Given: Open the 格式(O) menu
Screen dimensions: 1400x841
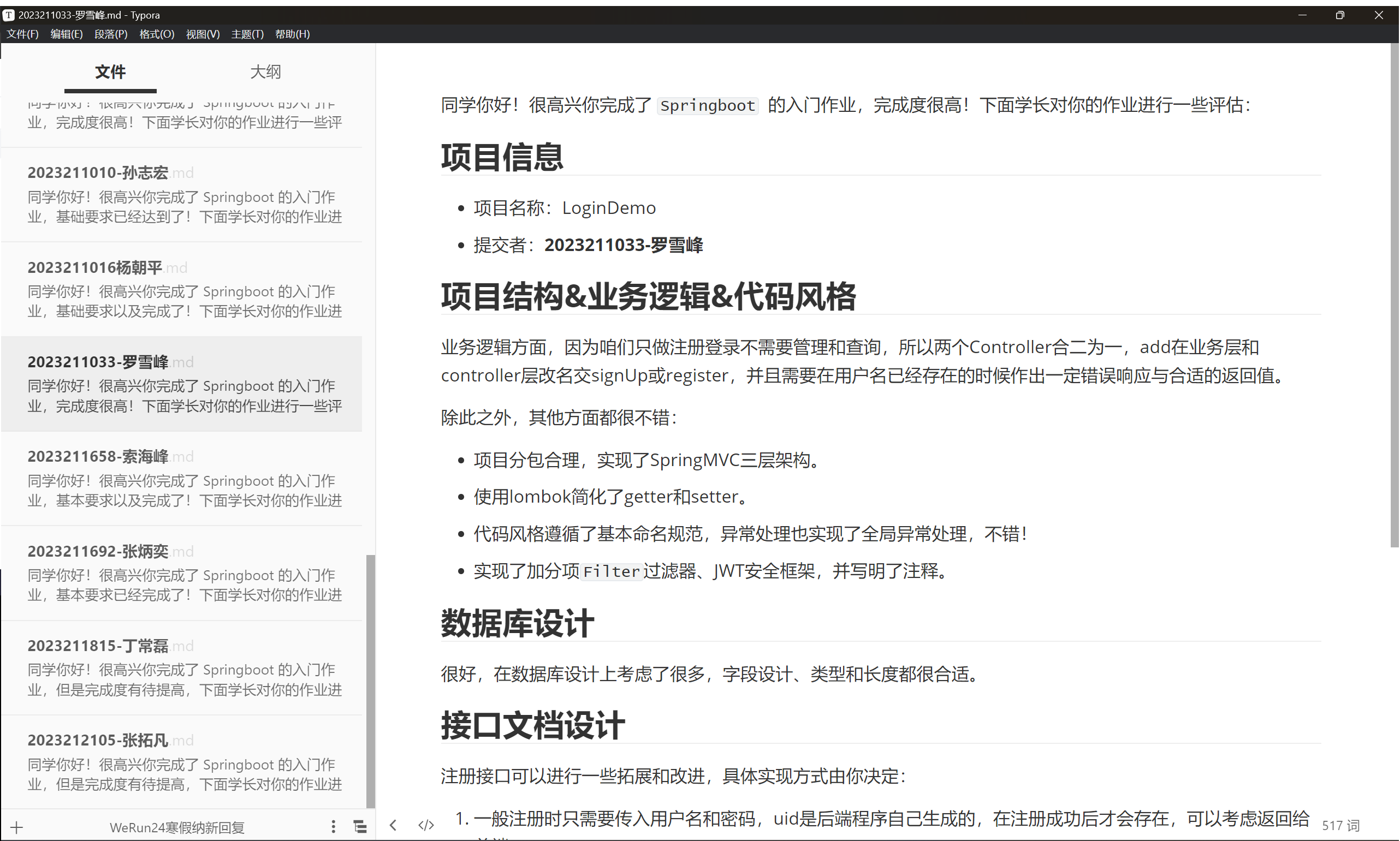Looking at the screenshot, I should click(157, 34).
